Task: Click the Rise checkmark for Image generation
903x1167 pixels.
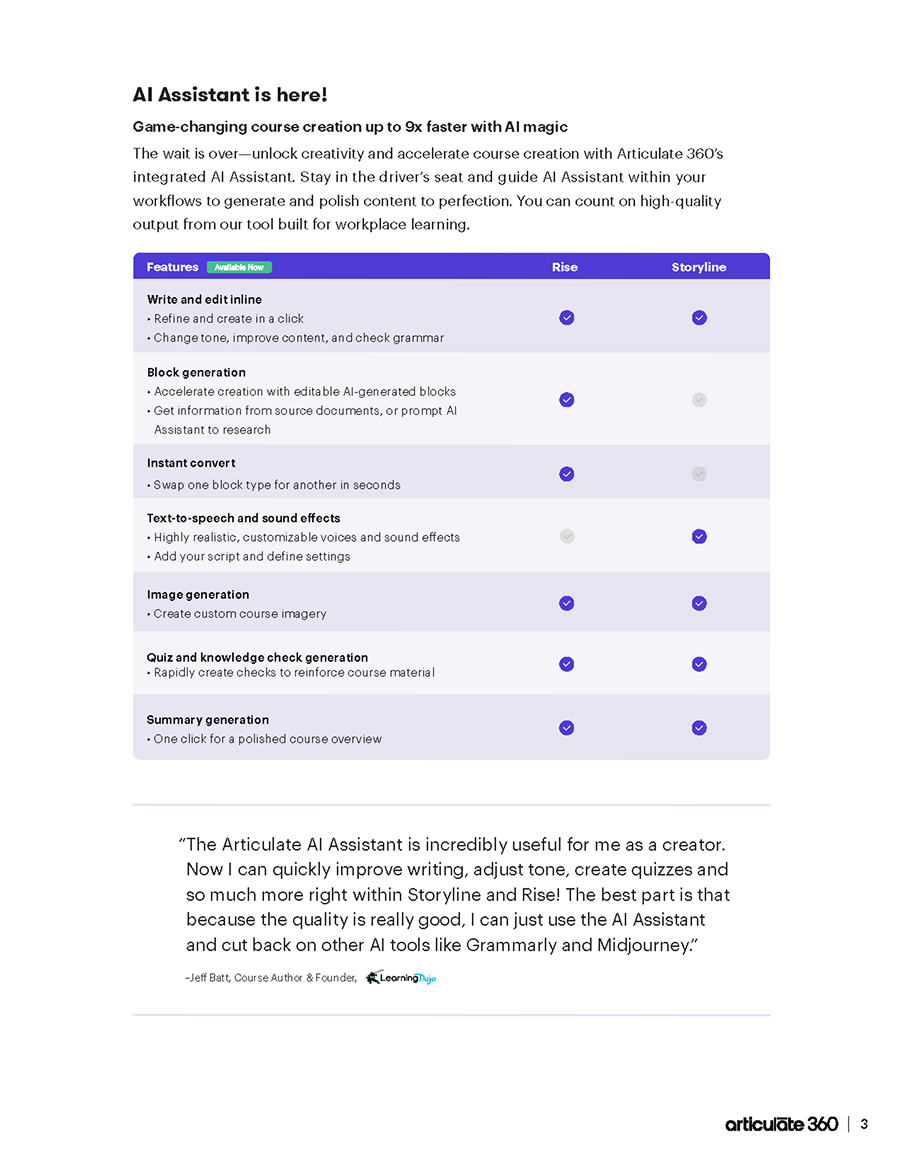Action: tap(567, 603)
